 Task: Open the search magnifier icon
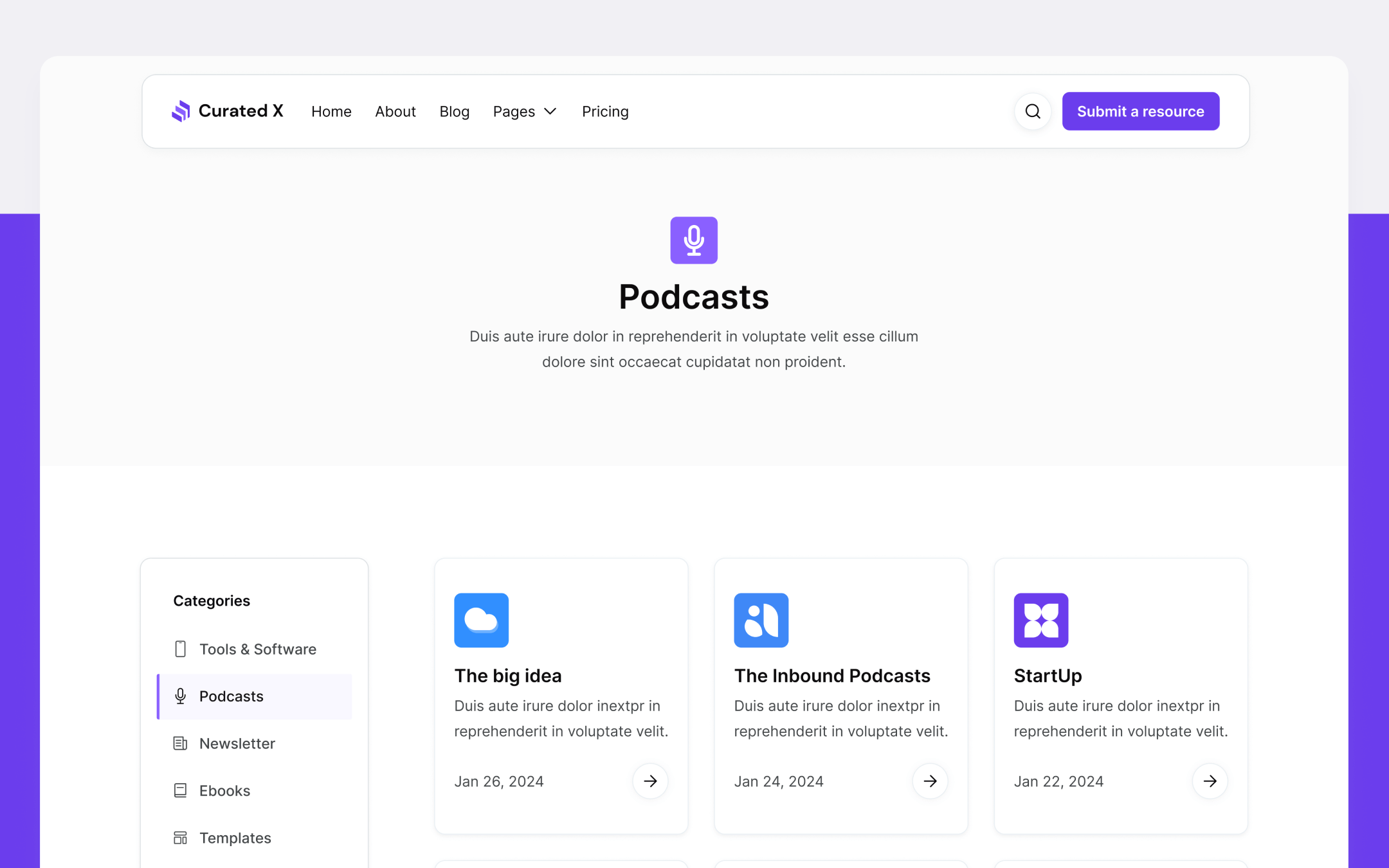coord(1033,111)
